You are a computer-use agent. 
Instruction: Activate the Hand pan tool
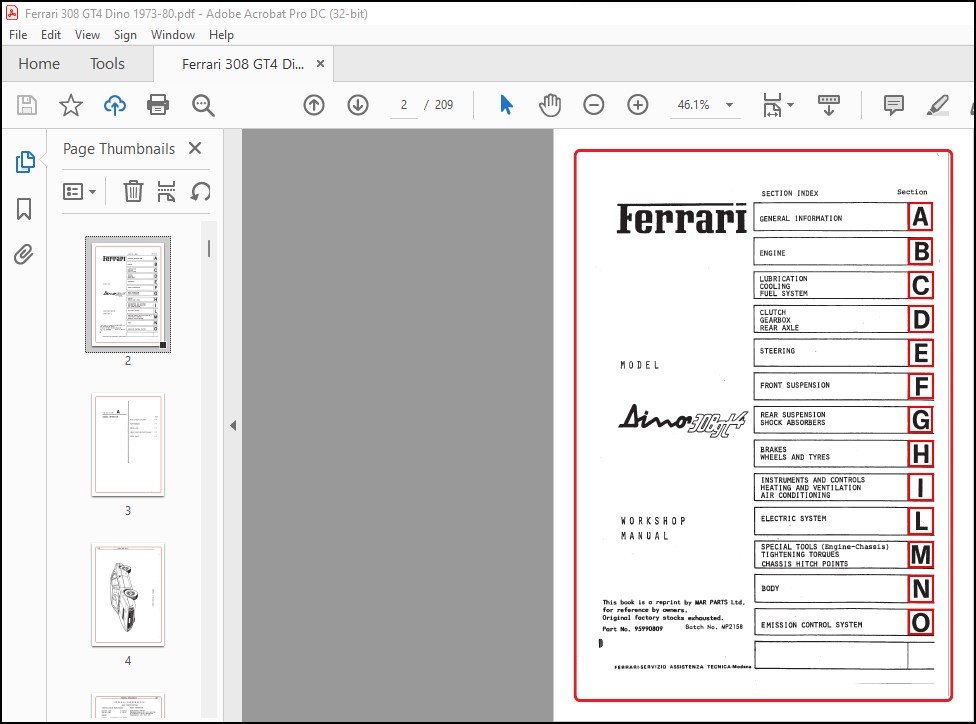coord(550,105)
